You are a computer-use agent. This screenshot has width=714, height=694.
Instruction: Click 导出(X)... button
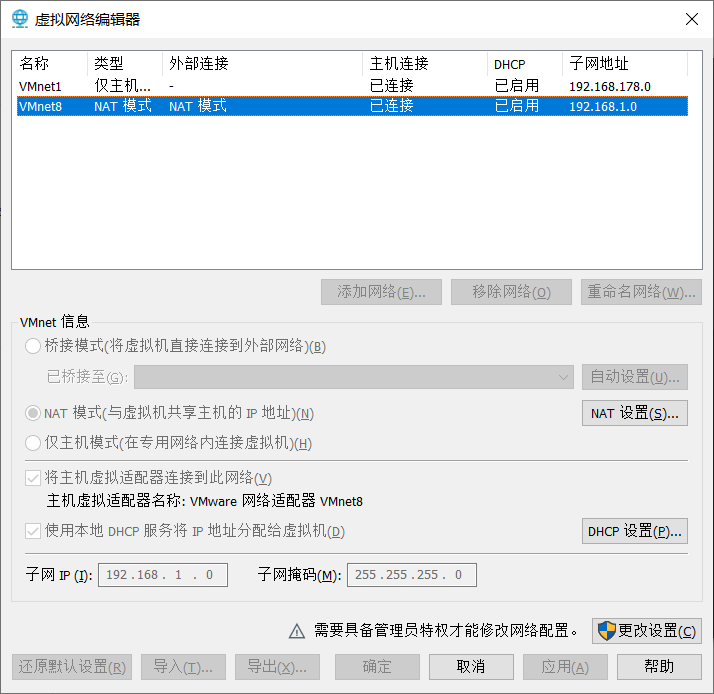277,667
